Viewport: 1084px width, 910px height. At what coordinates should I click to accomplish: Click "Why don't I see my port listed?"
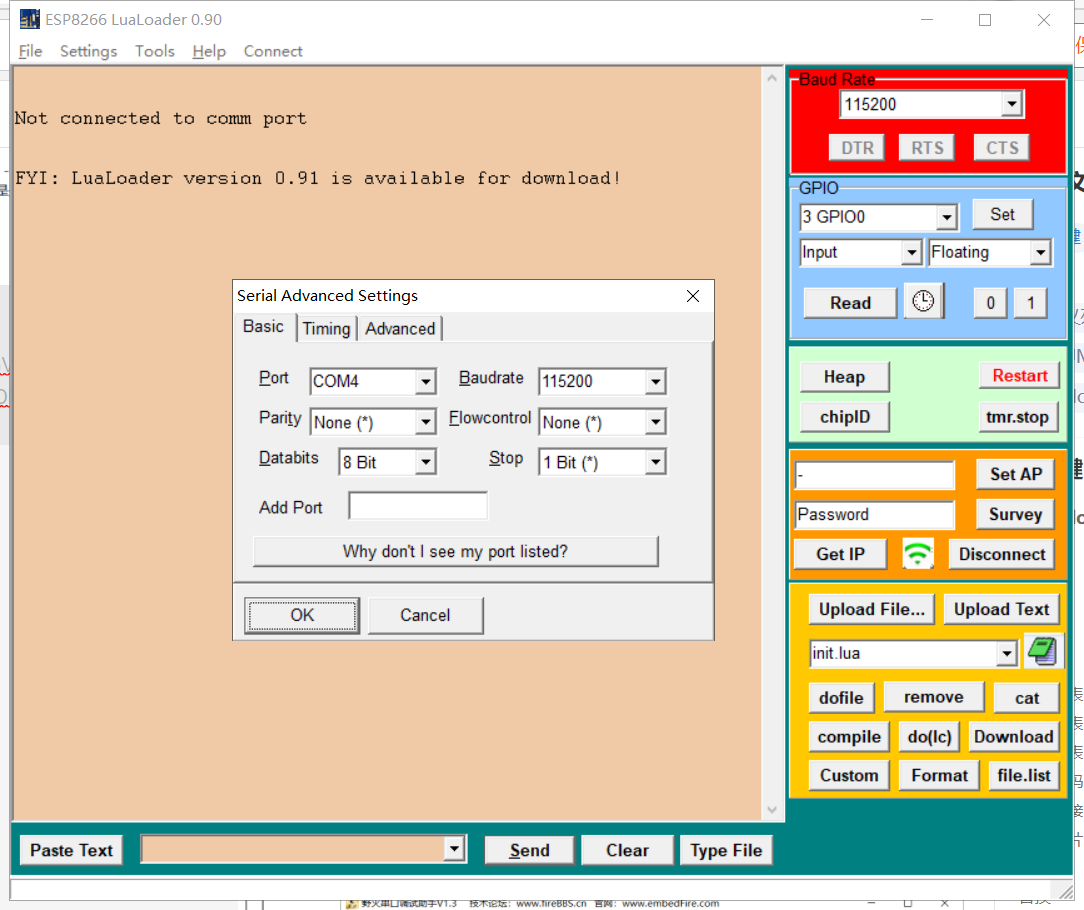point(455,551)
